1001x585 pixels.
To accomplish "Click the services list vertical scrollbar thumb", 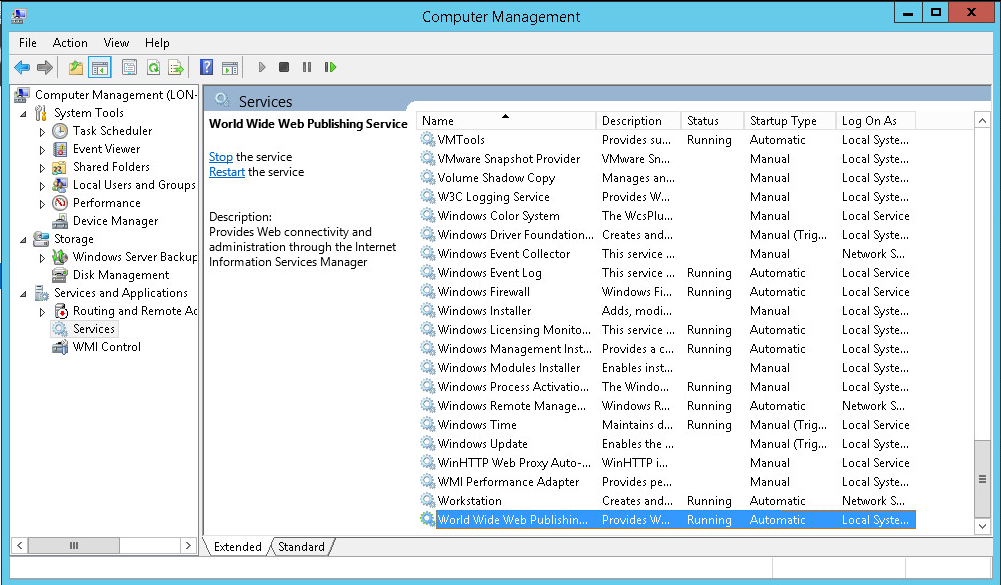I will [982, 479].
